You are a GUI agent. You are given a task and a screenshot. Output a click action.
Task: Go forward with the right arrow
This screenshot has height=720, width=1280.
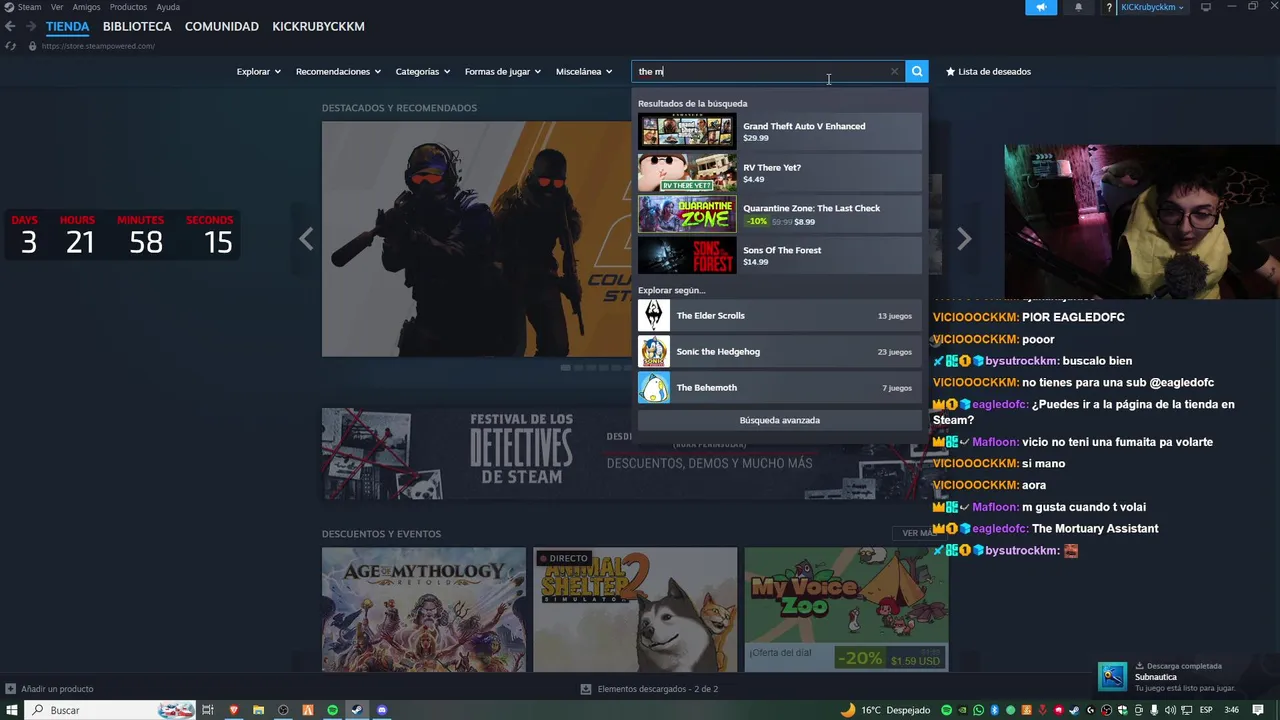(x=31, y=26)
